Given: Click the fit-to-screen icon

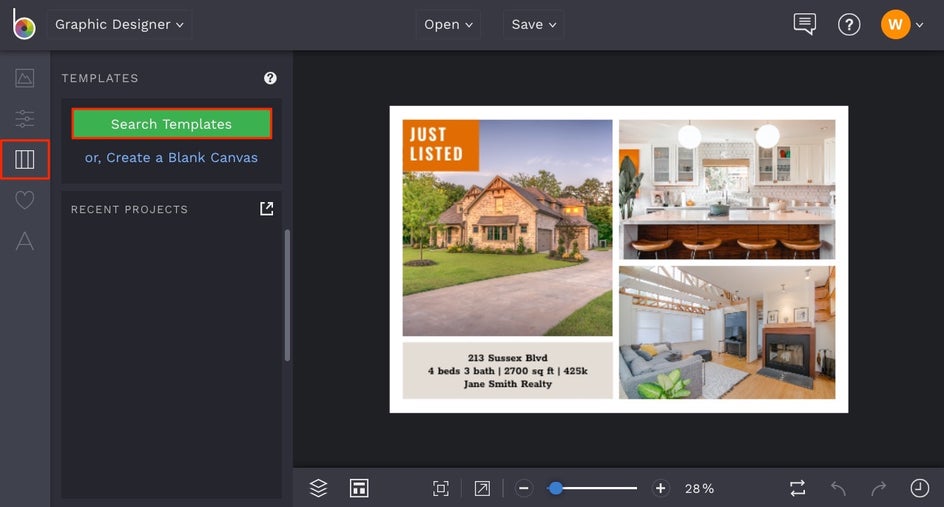Looking at the screenshot, I should click(440, 488).
